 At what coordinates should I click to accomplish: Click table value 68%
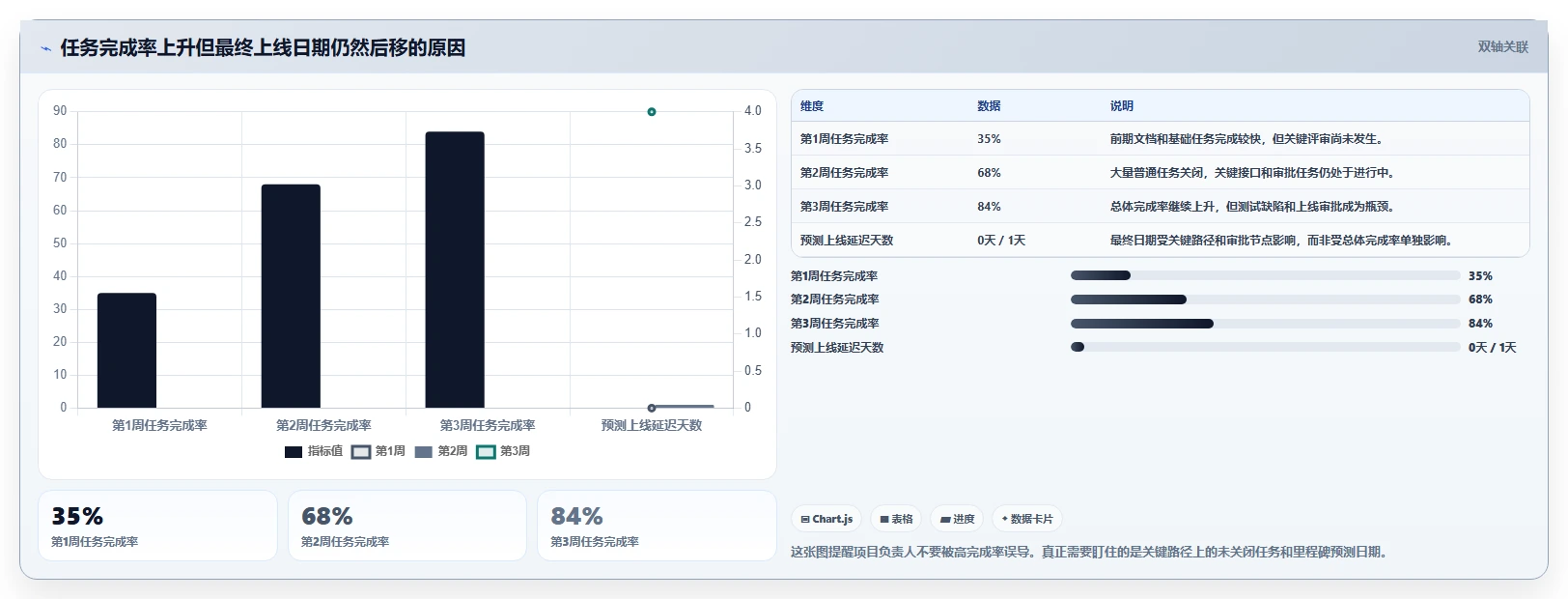pyautogui.click(x=989, y=173)
